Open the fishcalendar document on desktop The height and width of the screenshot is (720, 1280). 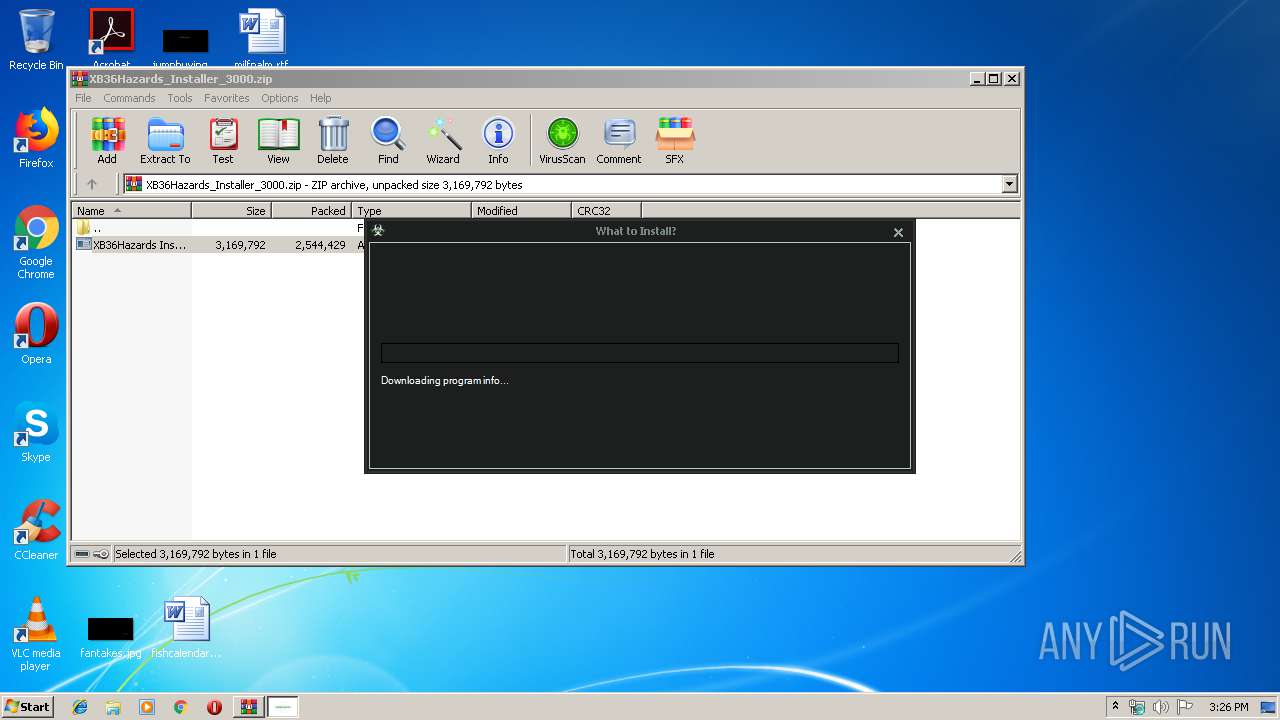[186, 628]
